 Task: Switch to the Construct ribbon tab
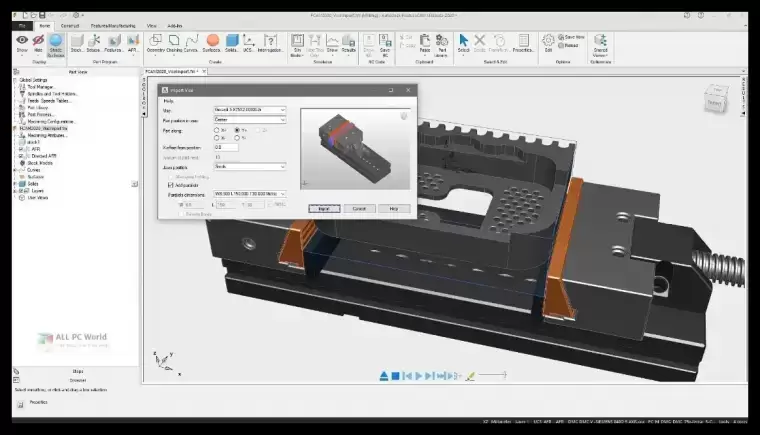[x=70, y=26]
